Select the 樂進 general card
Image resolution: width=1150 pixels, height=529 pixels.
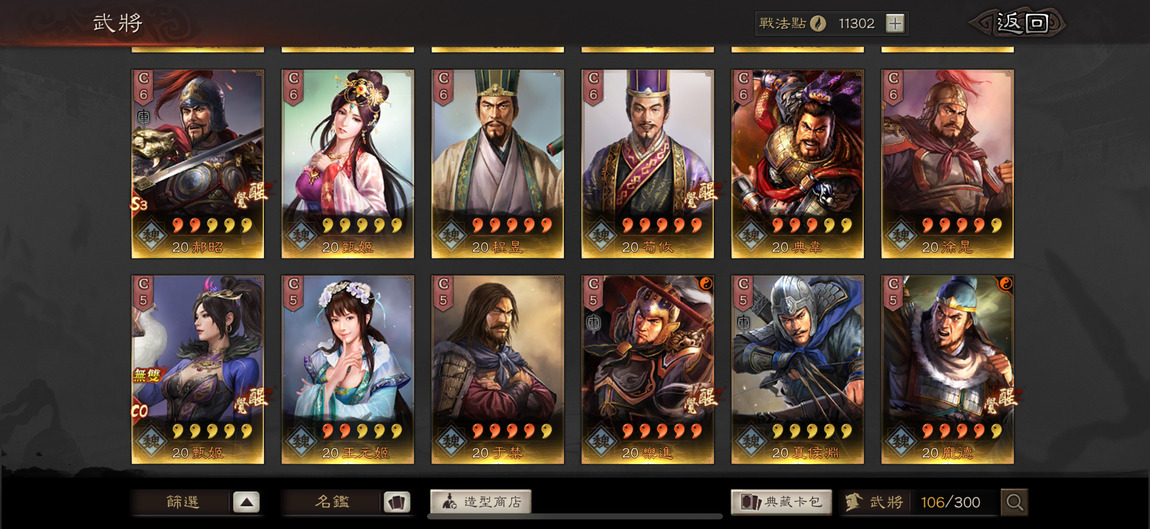click(648, 369)
